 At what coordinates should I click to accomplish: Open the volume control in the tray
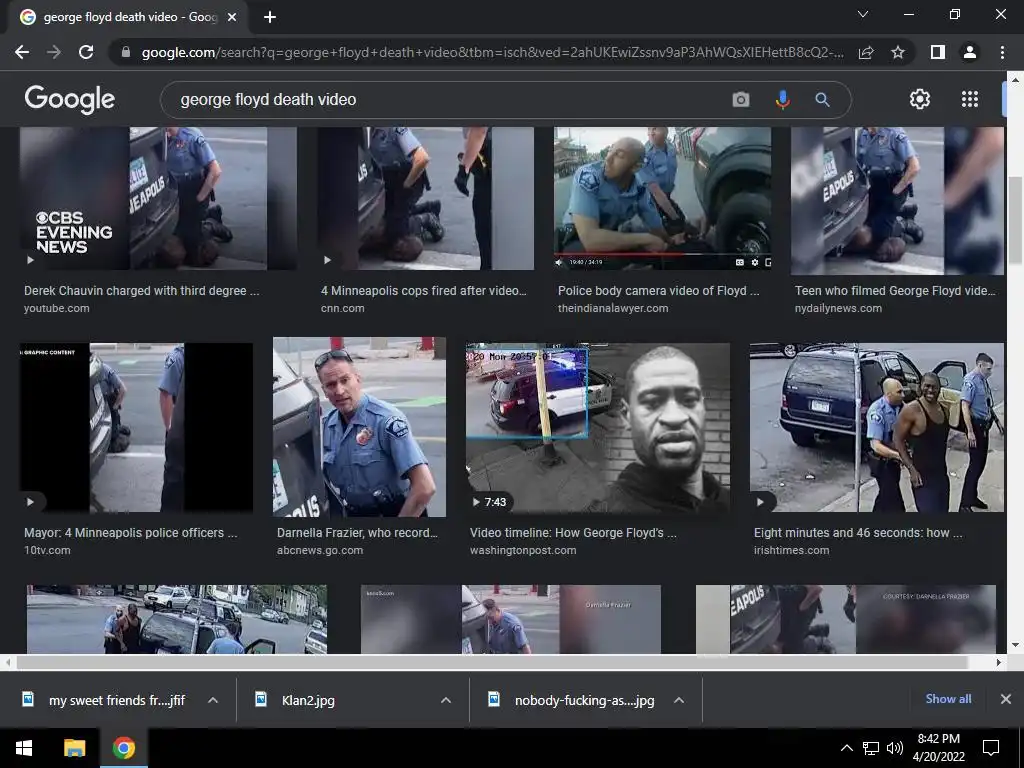(x=895, y=748)
